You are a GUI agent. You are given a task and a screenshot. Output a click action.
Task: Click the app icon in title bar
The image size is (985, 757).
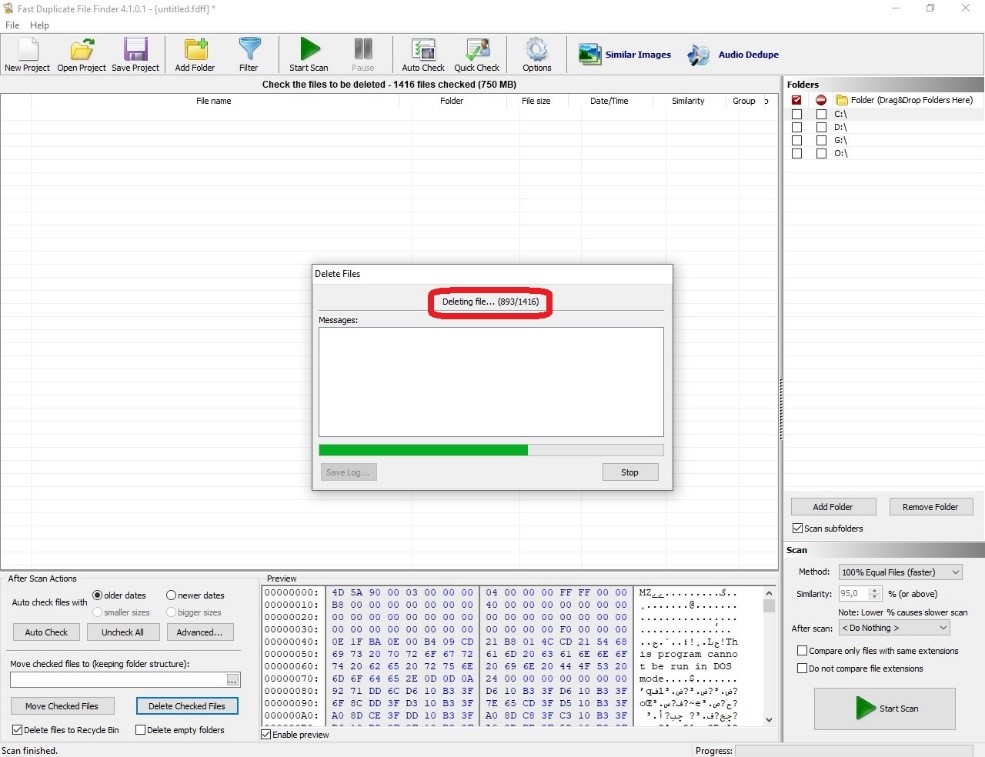pyautogui.click(x=8, y=8)
